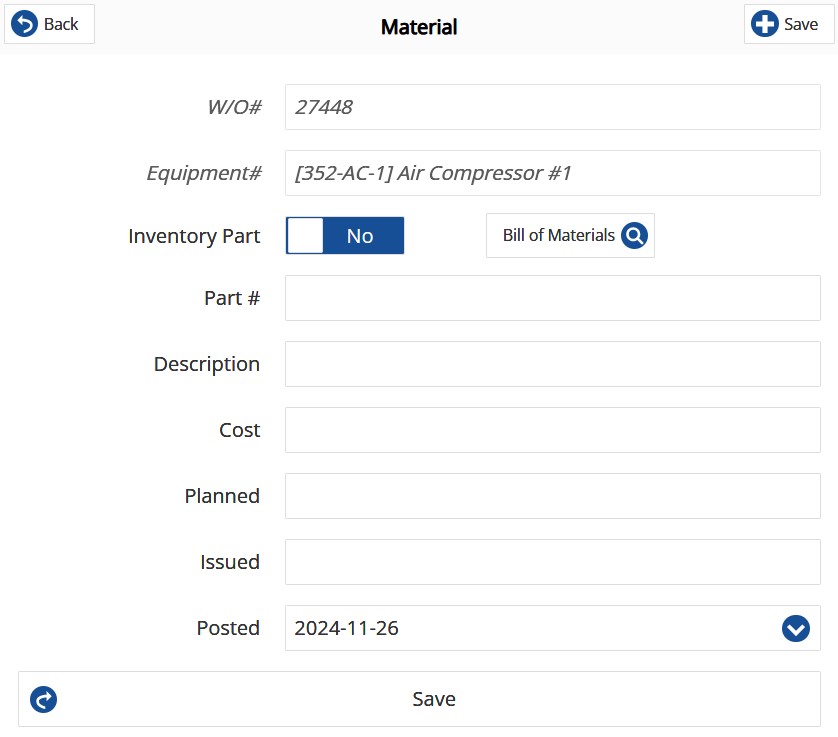Focus the Part # input field
838x737 pixels.
coord(553,298)
